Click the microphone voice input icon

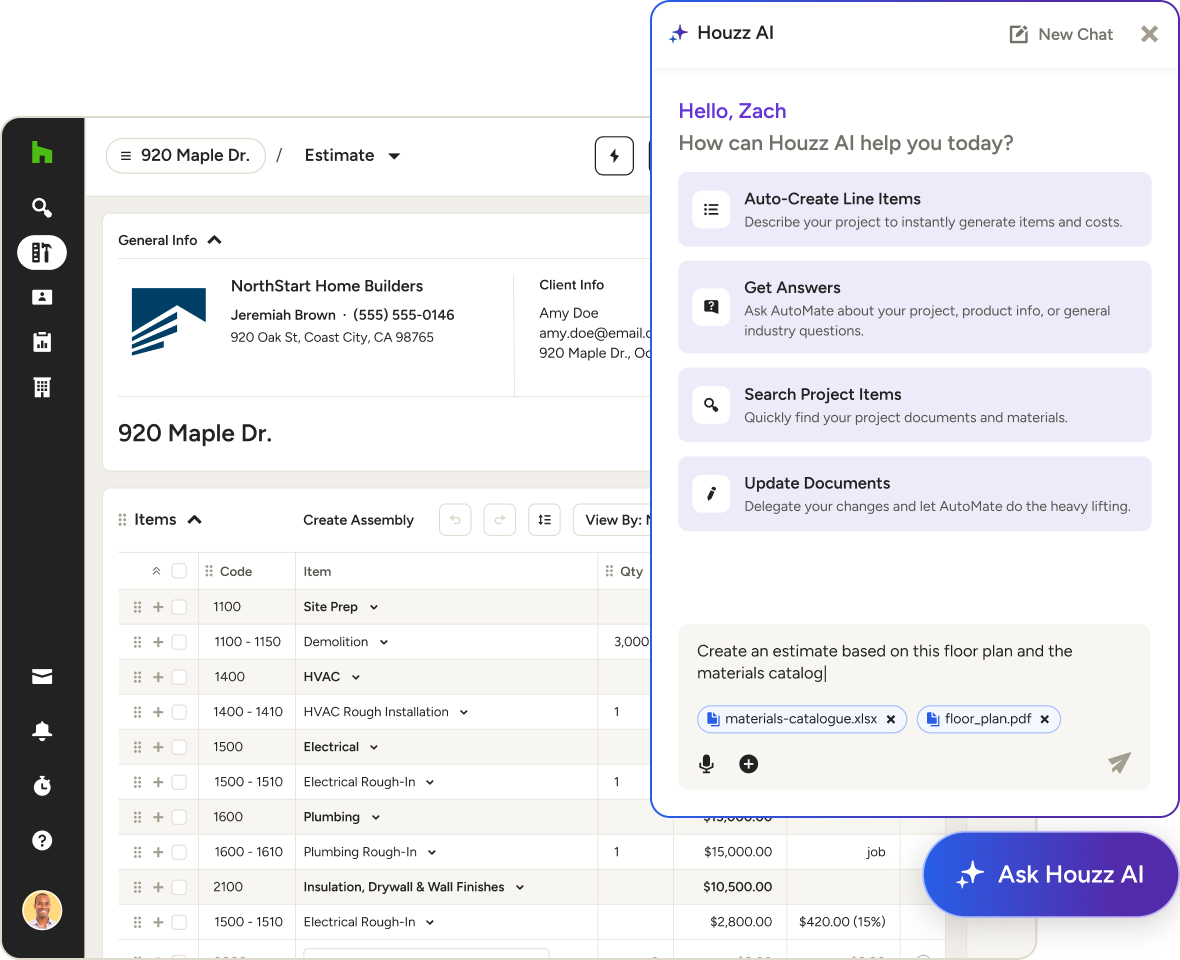pyautogui.click(x=706, y=764)
